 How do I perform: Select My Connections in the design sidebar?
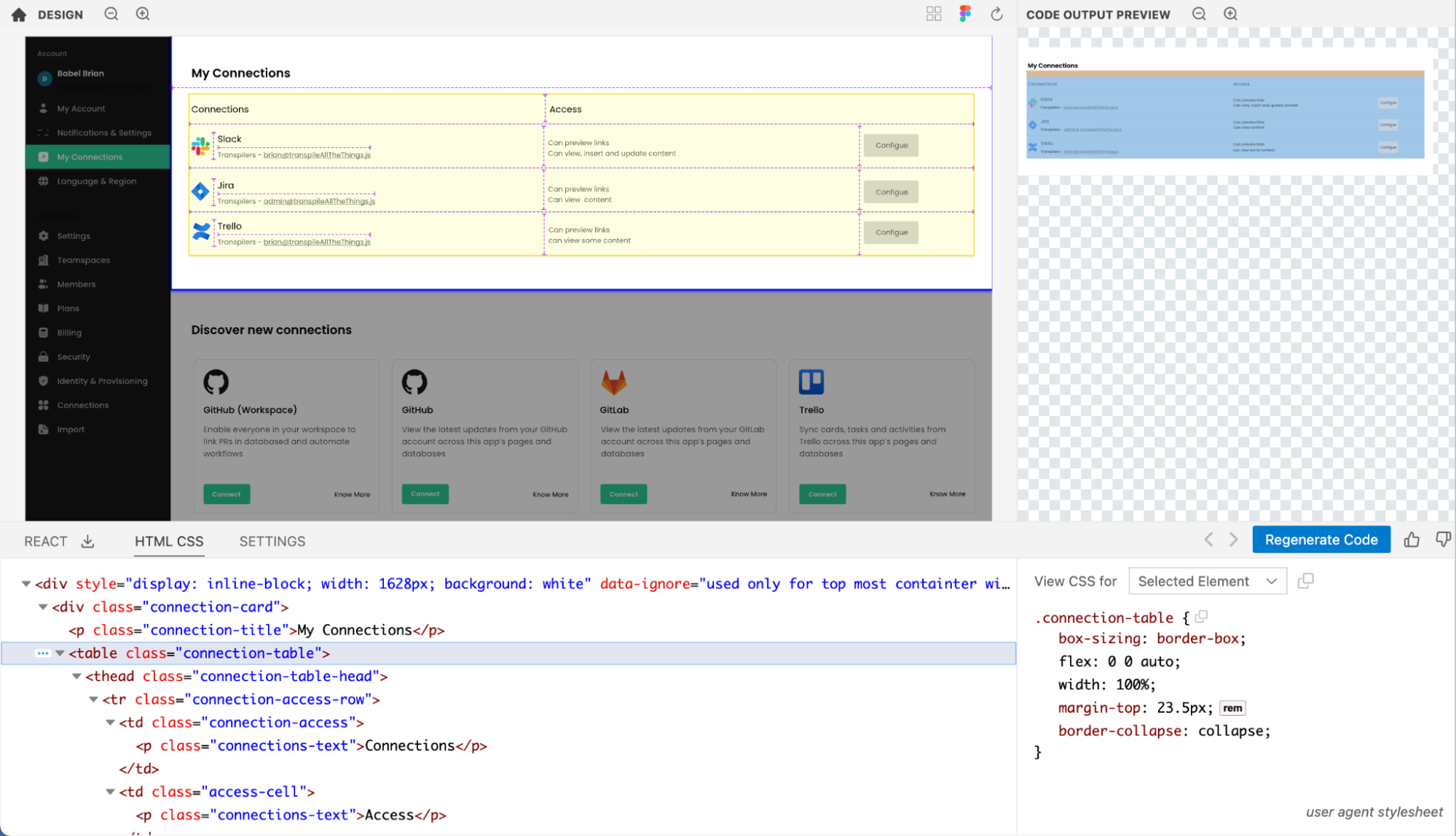pos(98,157)
